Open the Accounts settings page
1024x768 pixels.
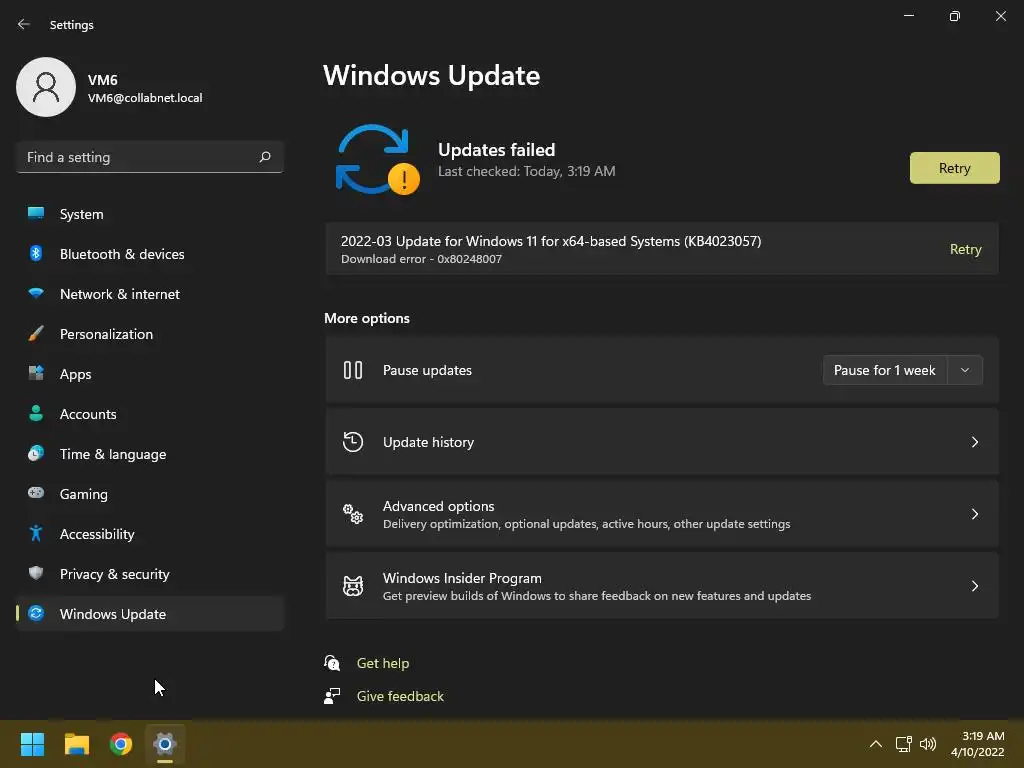(150, 413)
